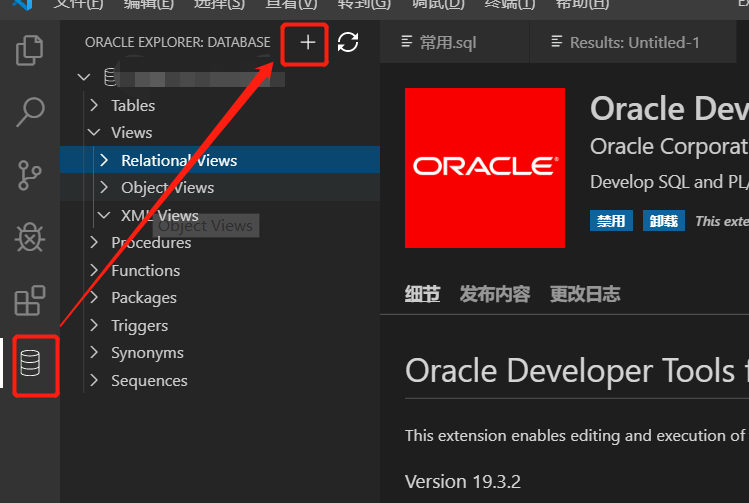Click the 卸载 uninstall extension button

point(663,221)
